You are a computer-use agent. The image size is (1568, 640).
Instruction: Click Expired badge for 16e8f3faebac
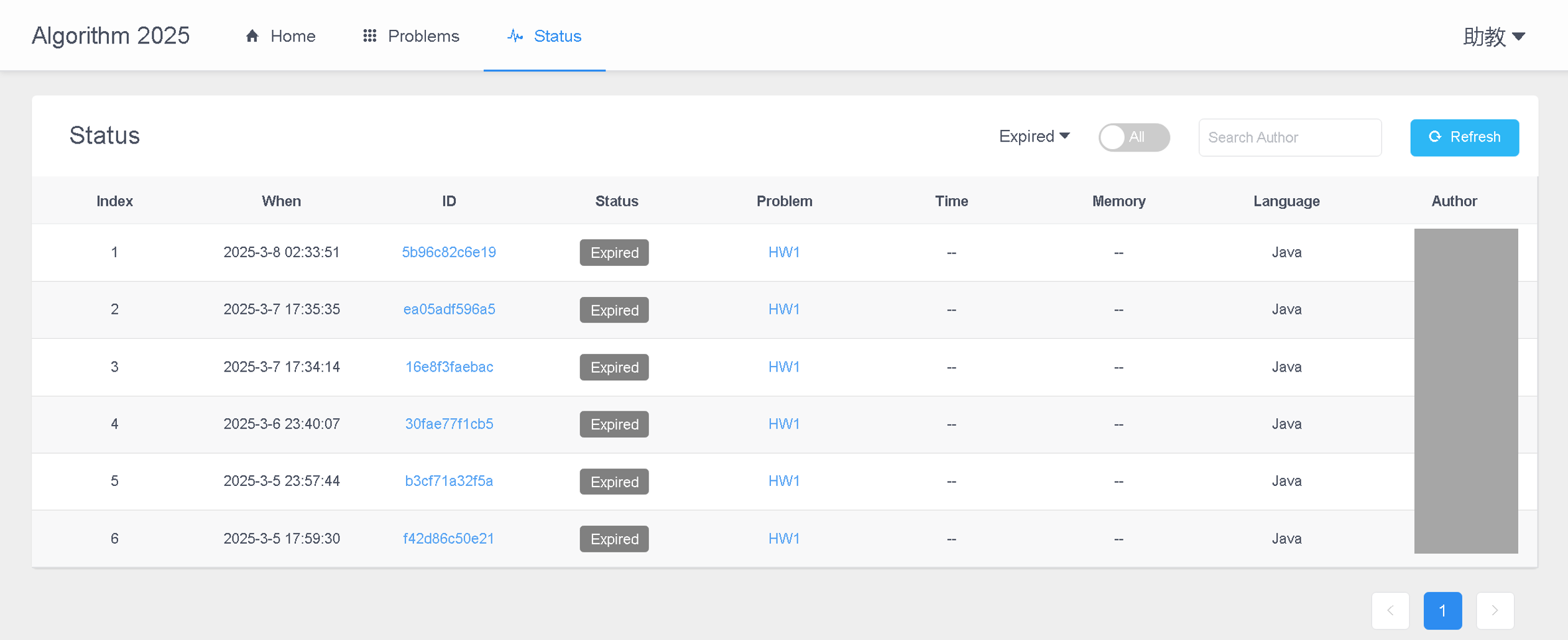coord(614,367)
